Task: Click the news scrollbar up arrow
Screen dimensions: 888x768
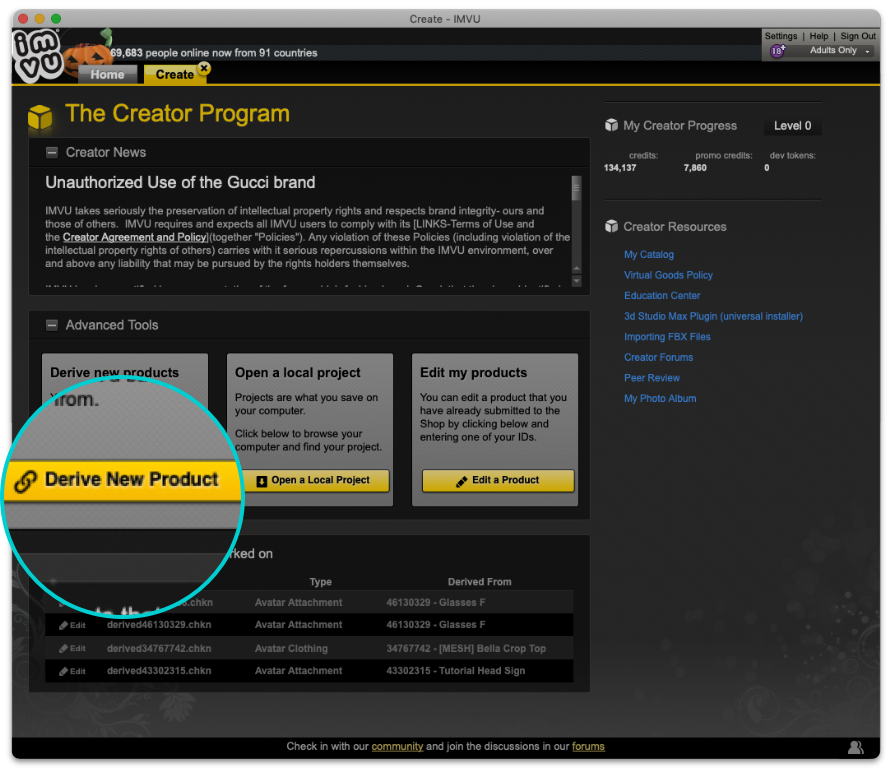Action: [576, 268]
